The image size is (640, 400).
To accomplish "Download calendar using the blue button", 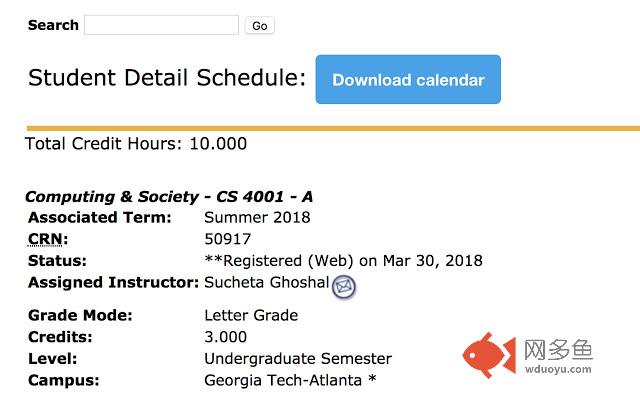I will click(408, 80).
